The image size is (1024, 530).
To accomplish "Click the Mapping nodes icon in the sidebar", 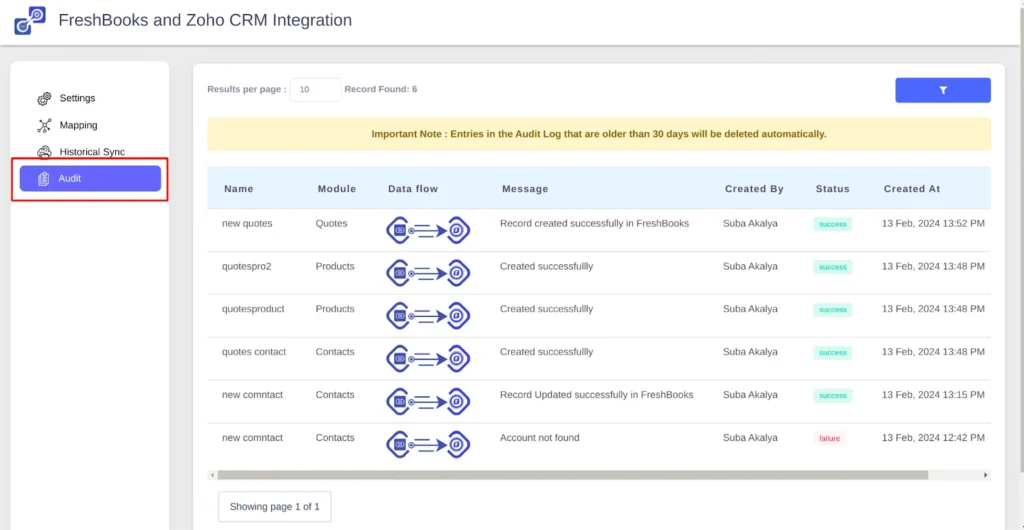I will (44, 125).
